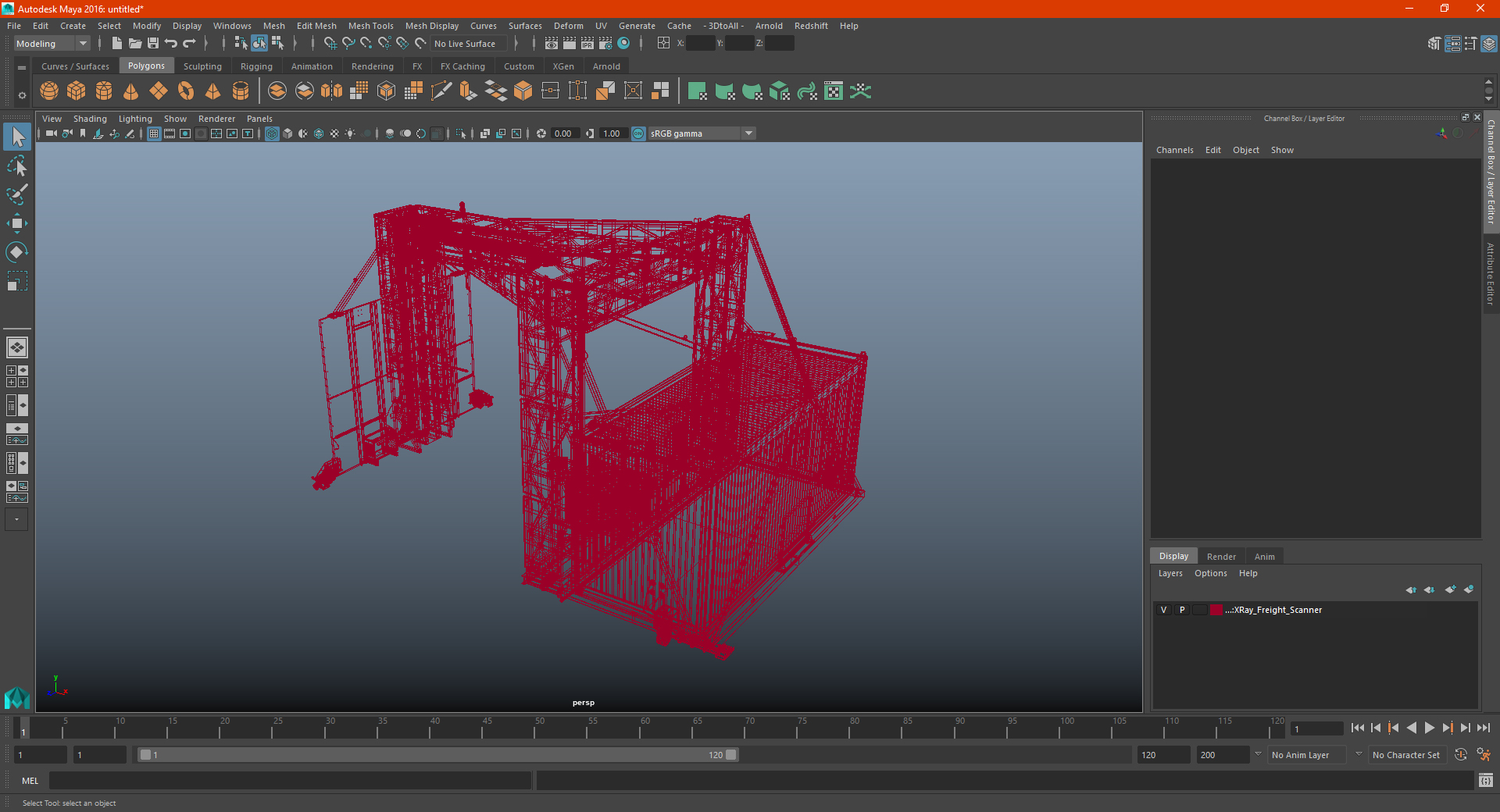1500x812 pixels.
Task: Select the Move tool in toolbox
Action: 17,223
